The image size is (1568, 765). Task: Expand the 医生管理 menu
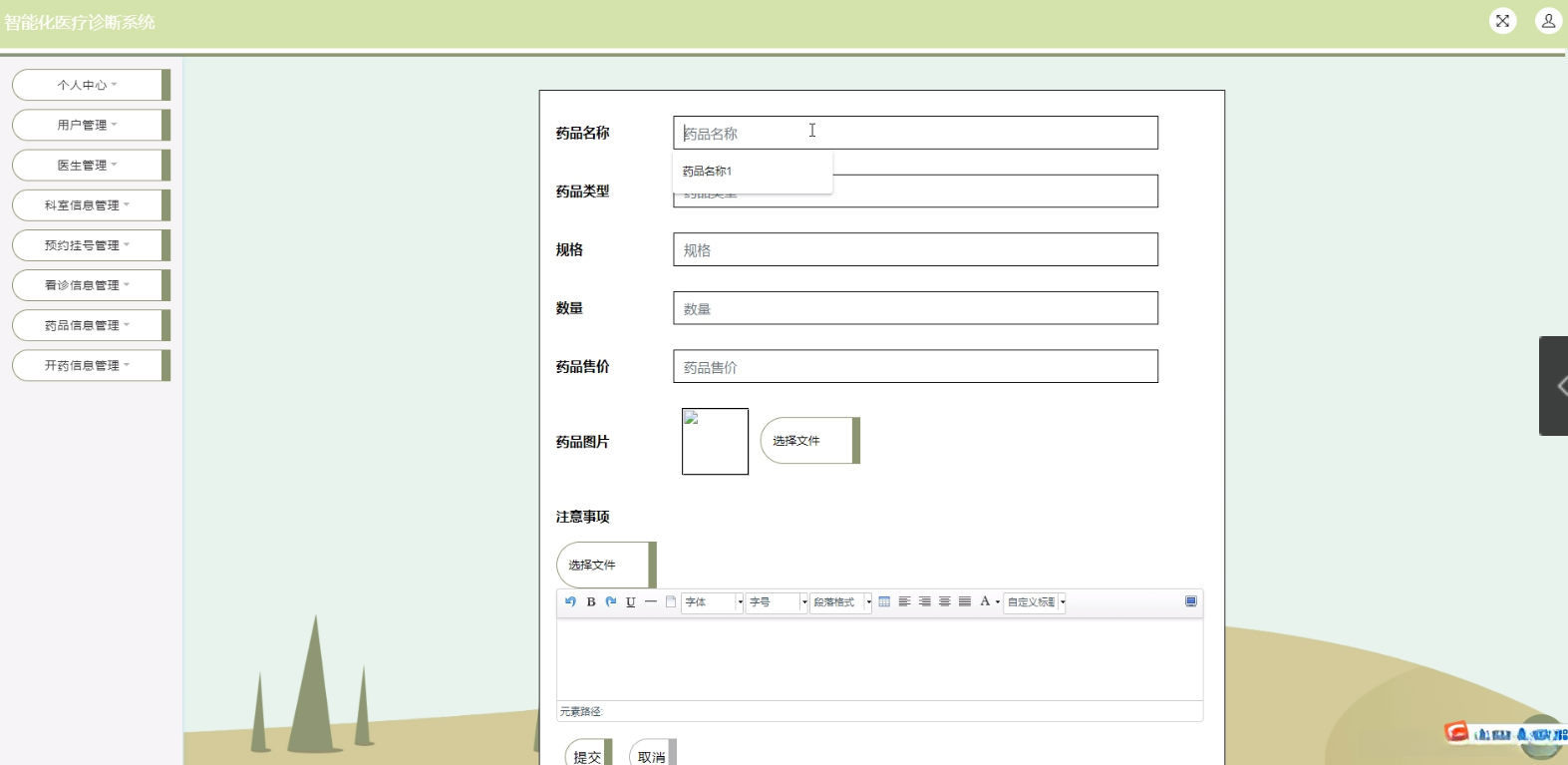pos(91,165)
